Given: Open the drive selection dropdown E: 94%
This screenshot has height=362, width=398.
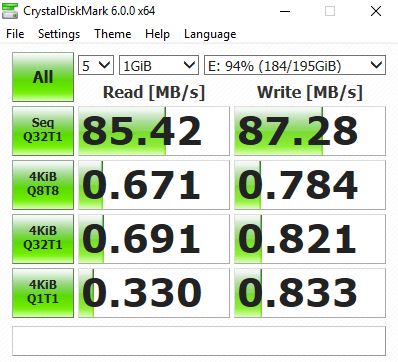Looking at the screenshot, I should point(295,65).
